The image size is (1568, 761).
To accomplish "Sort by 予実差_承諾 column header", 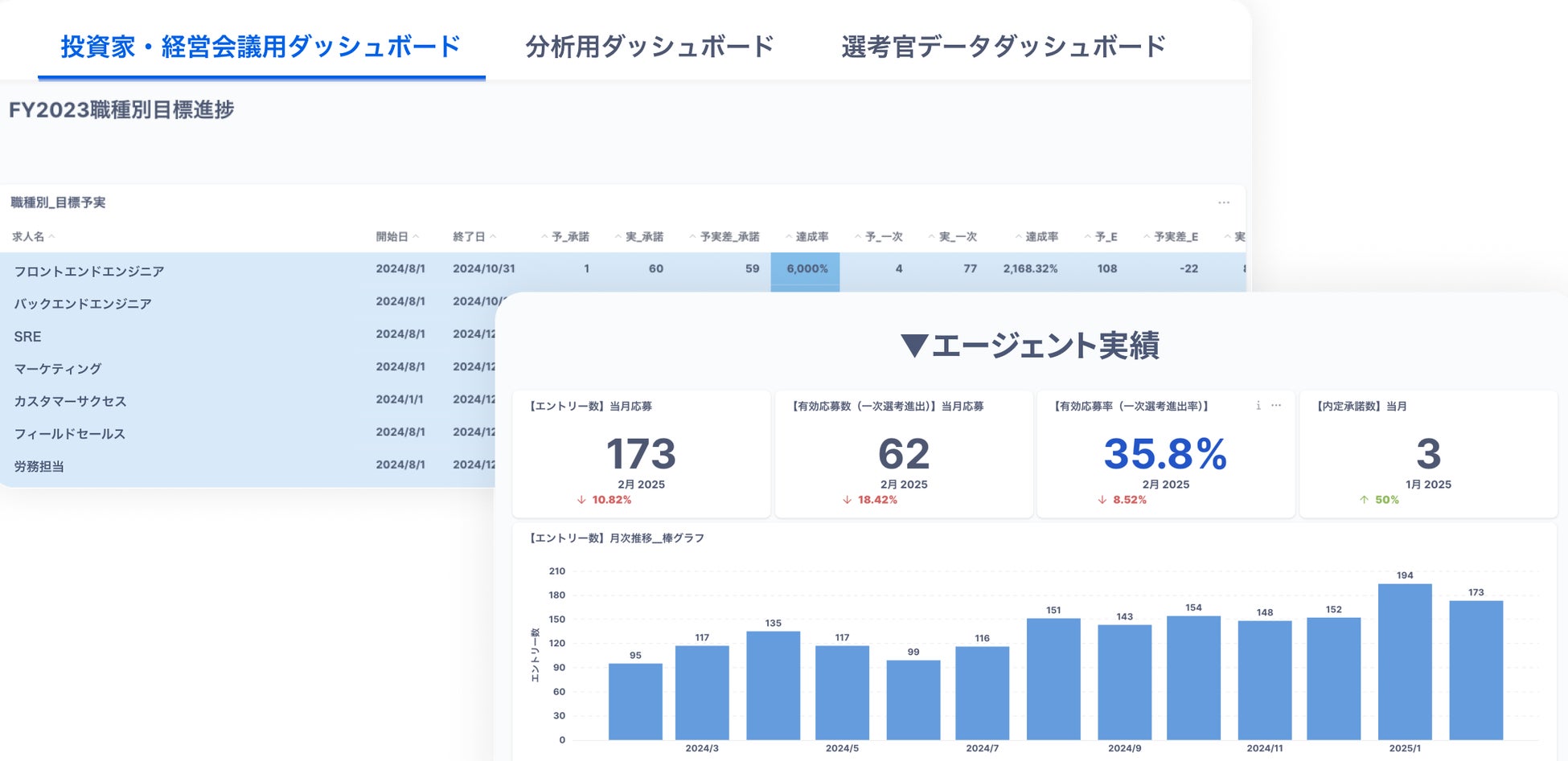I will click(x=724, y=237).
